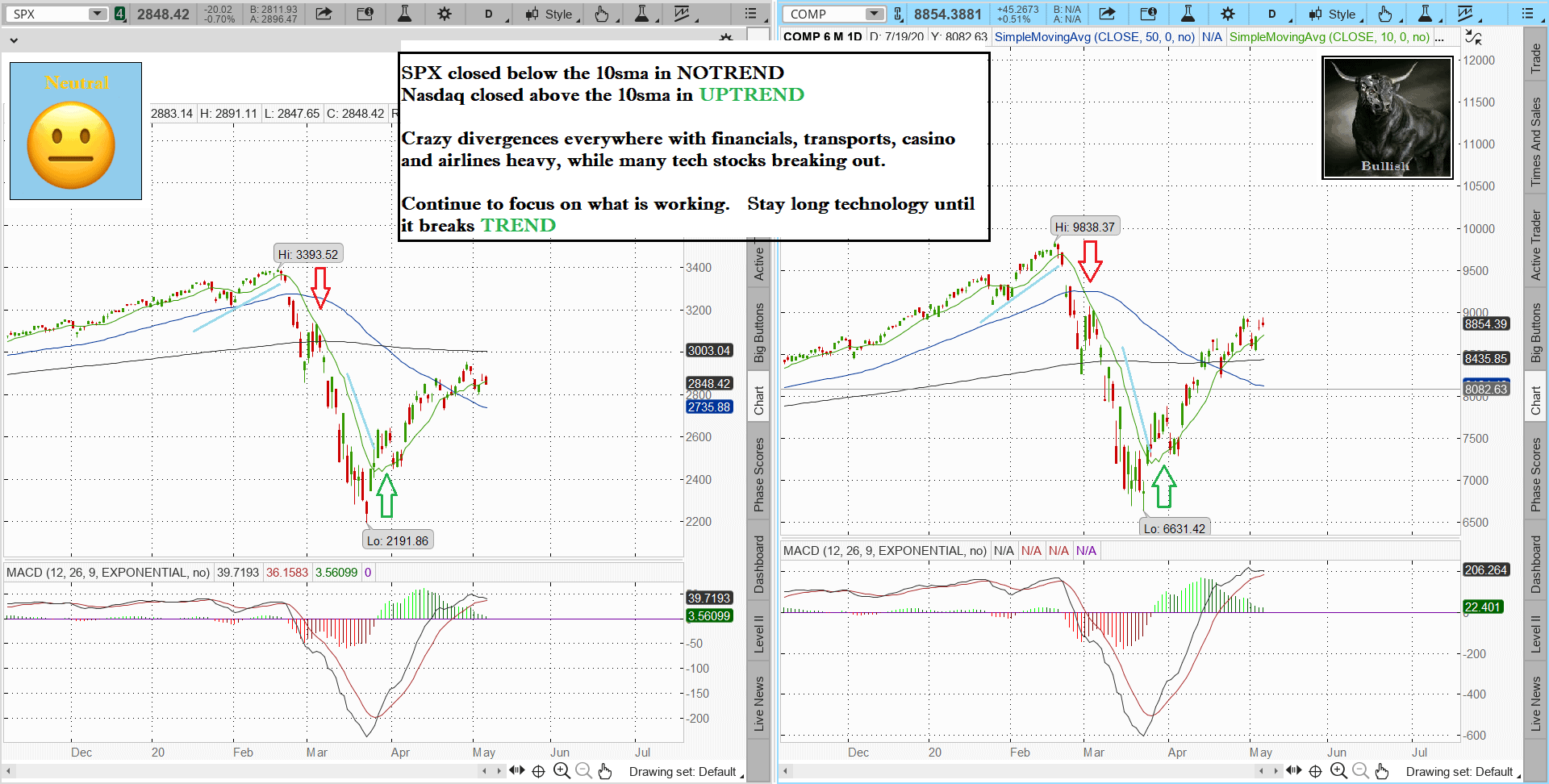Click the crosshair icon below the SPX chart
This screenshot has width=1549, height=784.
tap(539, 771)
